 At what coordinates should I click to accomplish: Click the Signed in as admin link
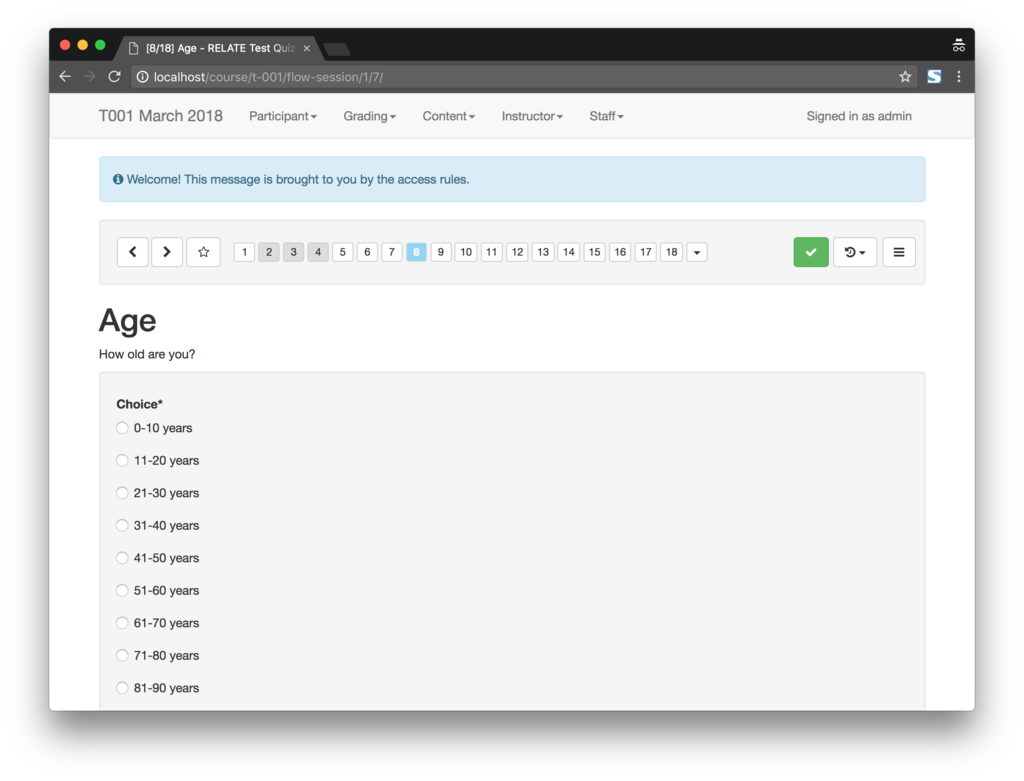click(859, 116)
